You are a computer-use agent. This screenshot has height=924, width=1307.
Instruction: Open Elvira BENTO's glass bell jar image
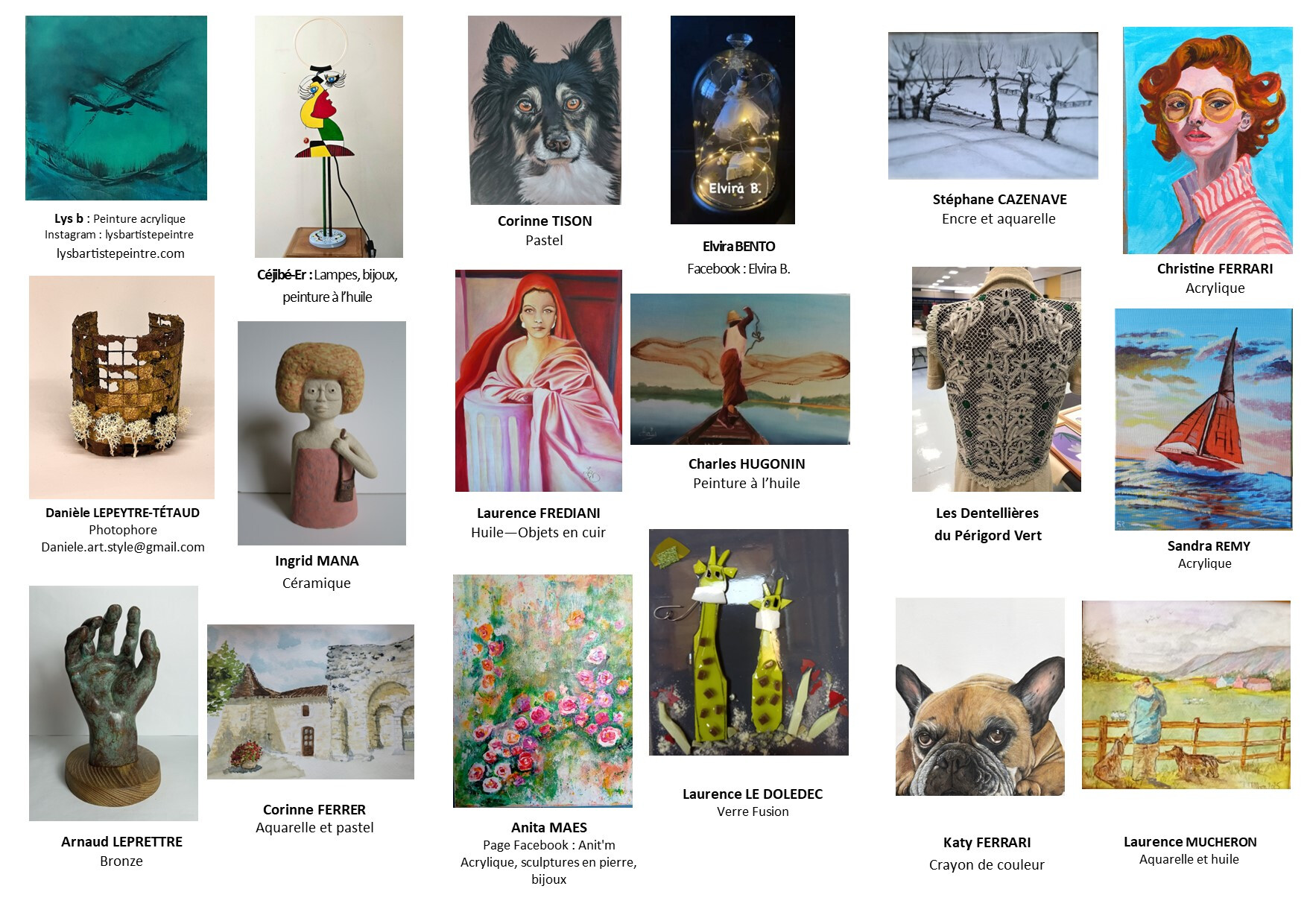tap(732, 120)
